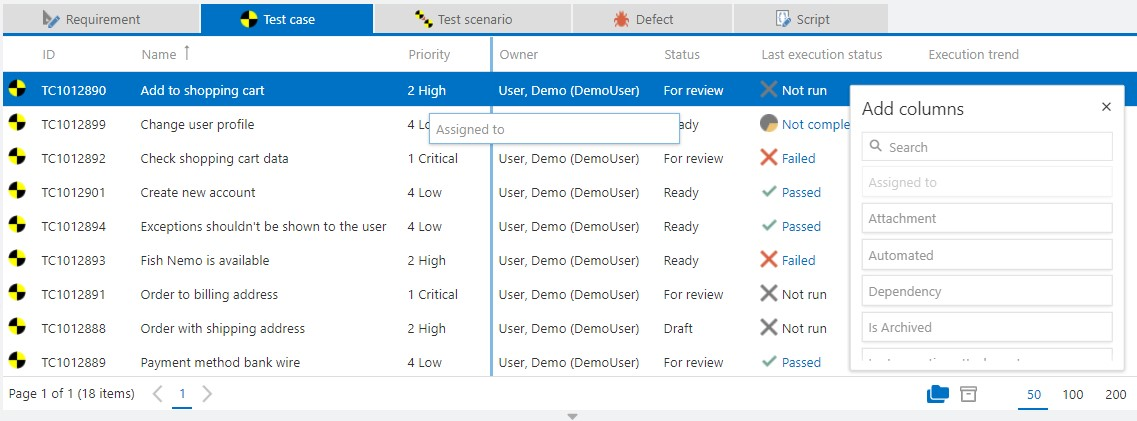Click test case icon for TC1012899

click(17, 124)
